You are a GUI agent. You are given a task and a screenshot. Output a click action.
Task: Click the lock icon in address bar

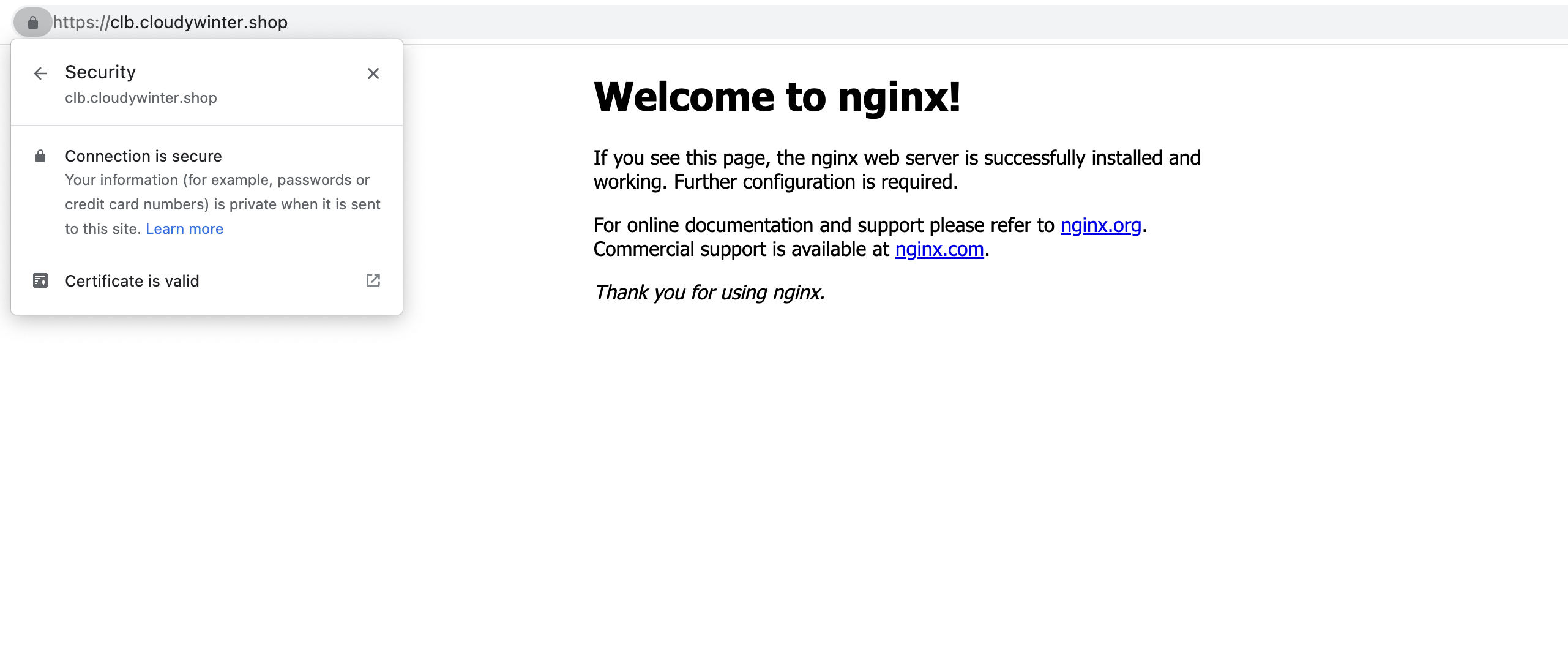pyautogui.click(x=33, y=23)
